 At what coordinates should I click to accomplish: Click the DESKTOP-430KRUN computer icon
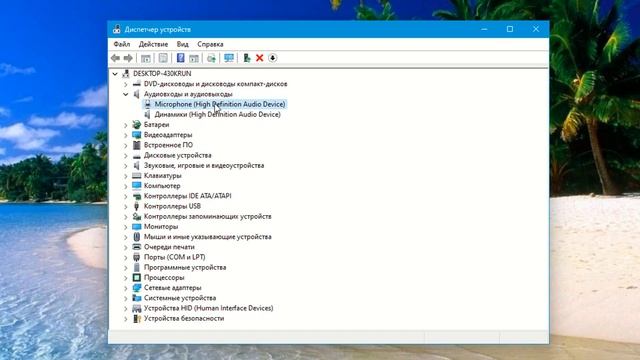pos(126,73)
